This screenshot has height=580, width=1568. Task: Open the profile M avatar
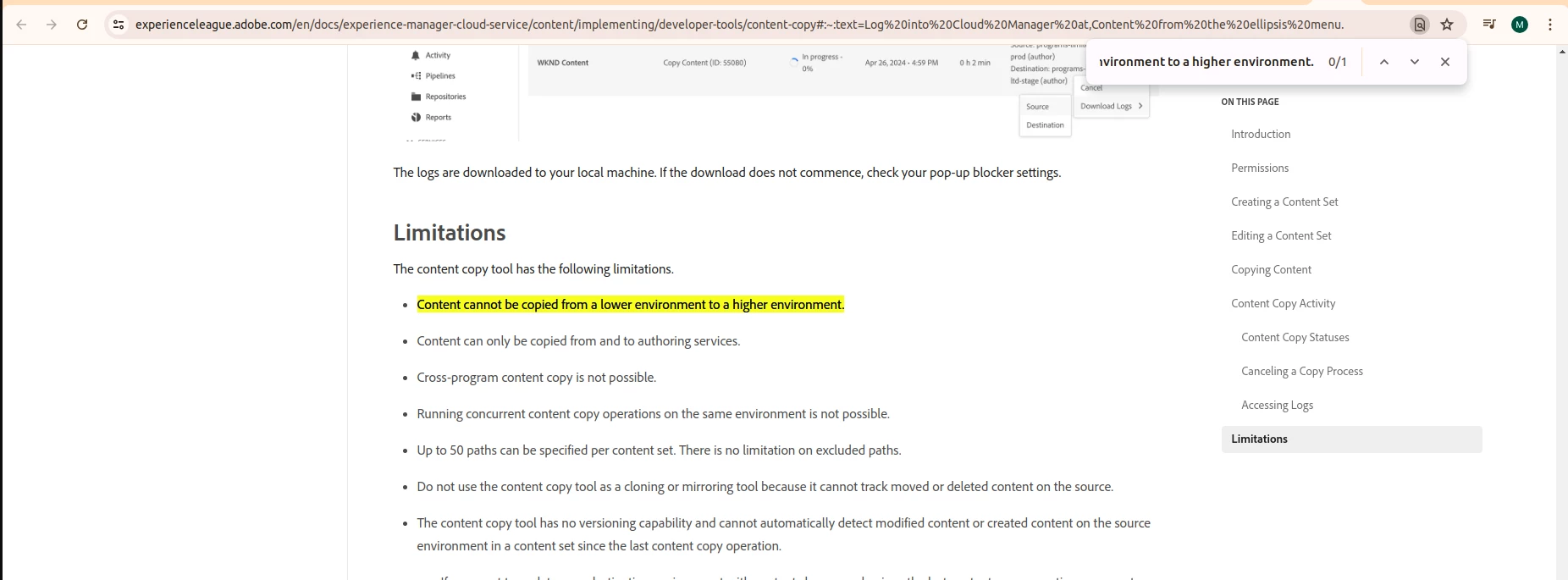1520,25
